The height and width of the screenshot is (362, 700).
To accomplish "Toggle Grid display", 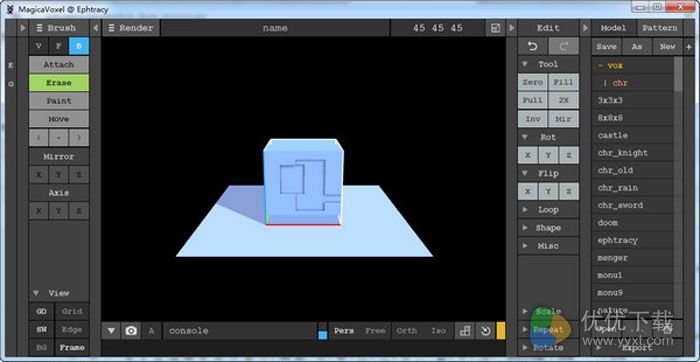I will click(x=72, y=312).
